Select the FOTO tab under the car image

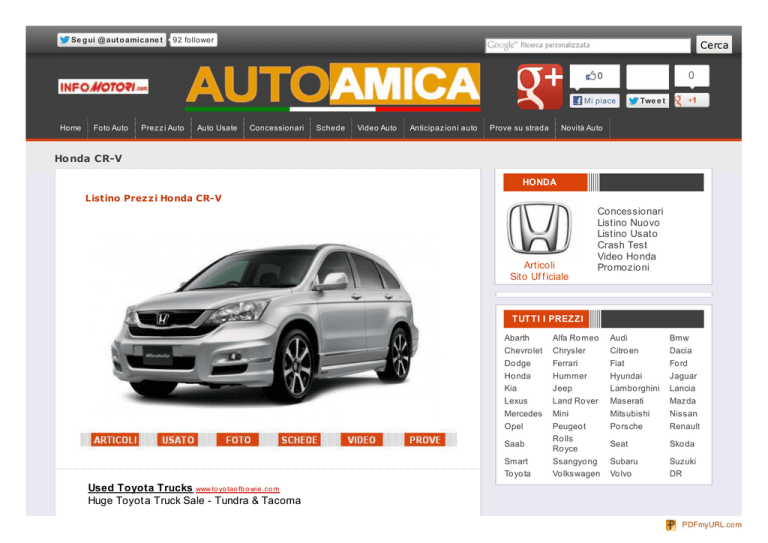(238, 440)
